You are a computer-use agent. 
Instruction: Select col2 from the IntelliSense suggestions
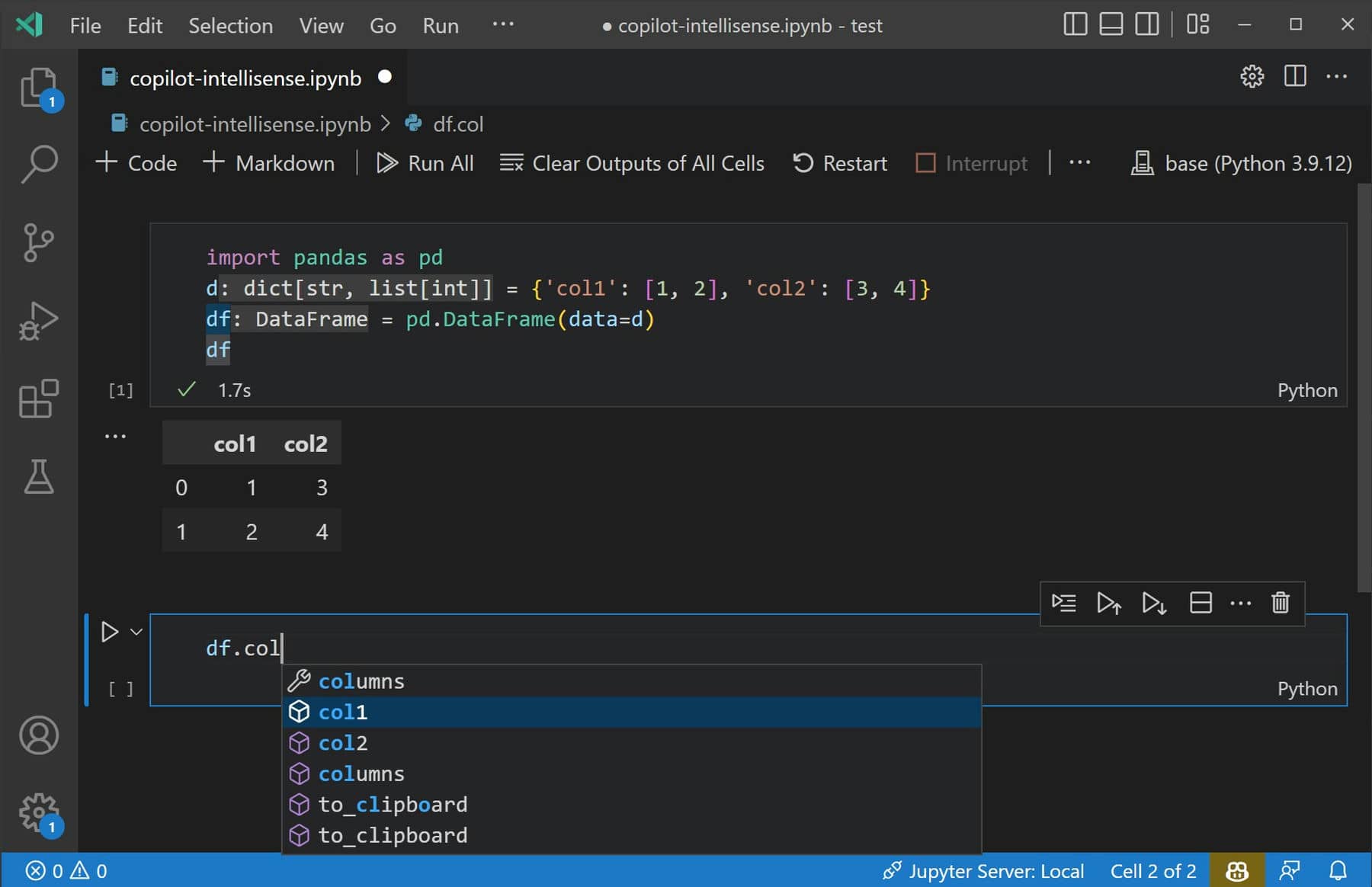pyautogui.click(x=343, y=742)
